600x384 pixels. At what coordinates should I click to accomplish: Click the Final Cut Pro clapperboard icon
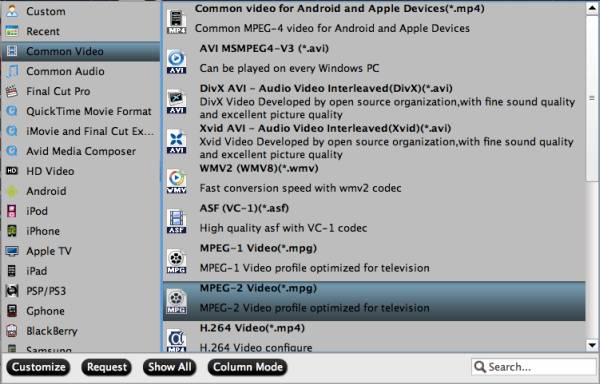[12, 91]
